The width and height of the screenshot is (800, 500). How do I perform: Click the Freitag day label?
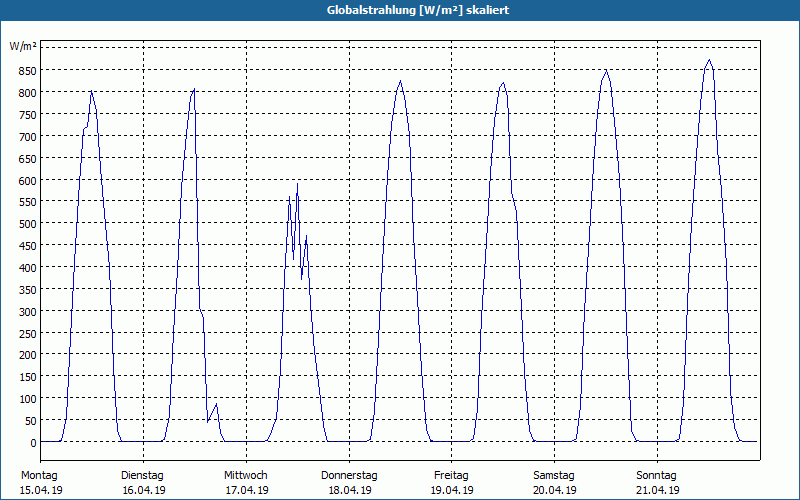(451, 476)
